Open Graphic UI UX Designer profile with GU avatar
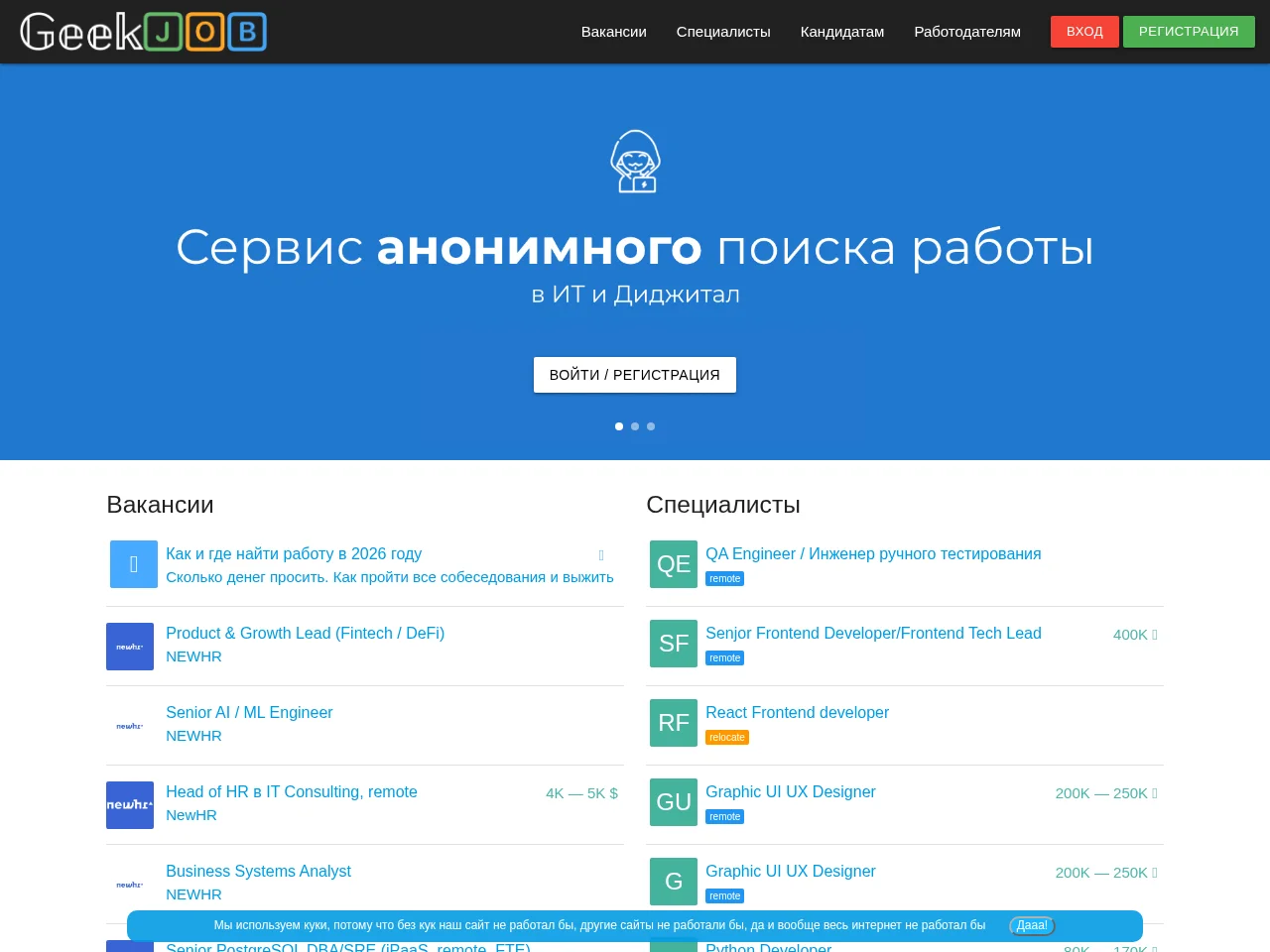 [791, 791]
